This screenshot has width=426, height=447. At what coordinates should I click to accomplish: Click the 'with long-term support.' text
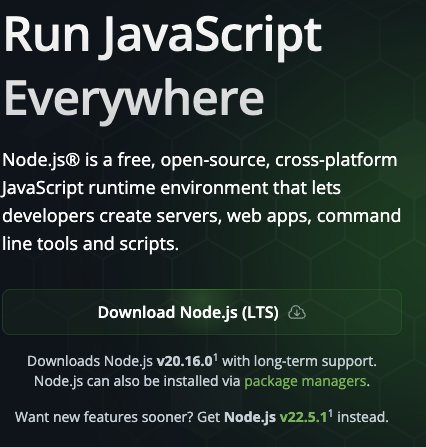[299, 361]
